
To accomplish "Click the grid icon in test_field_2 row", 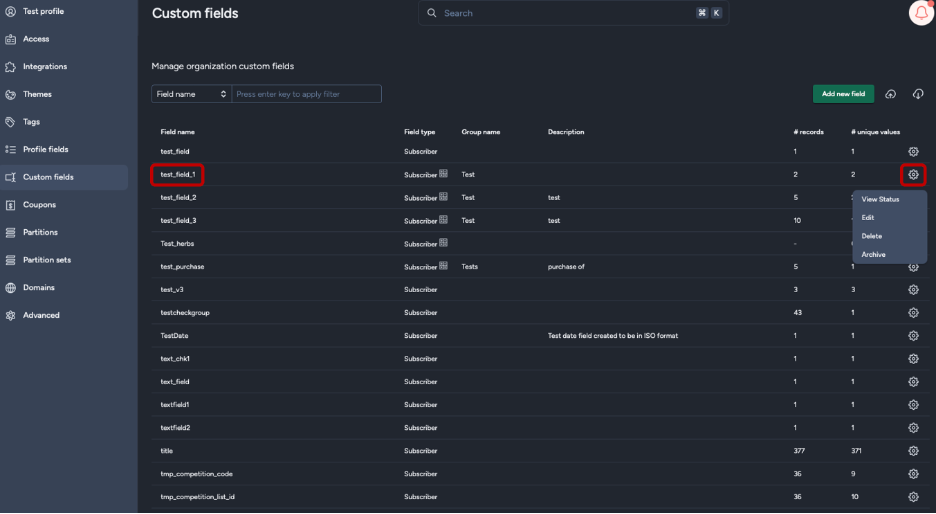I will pos(443,197).
